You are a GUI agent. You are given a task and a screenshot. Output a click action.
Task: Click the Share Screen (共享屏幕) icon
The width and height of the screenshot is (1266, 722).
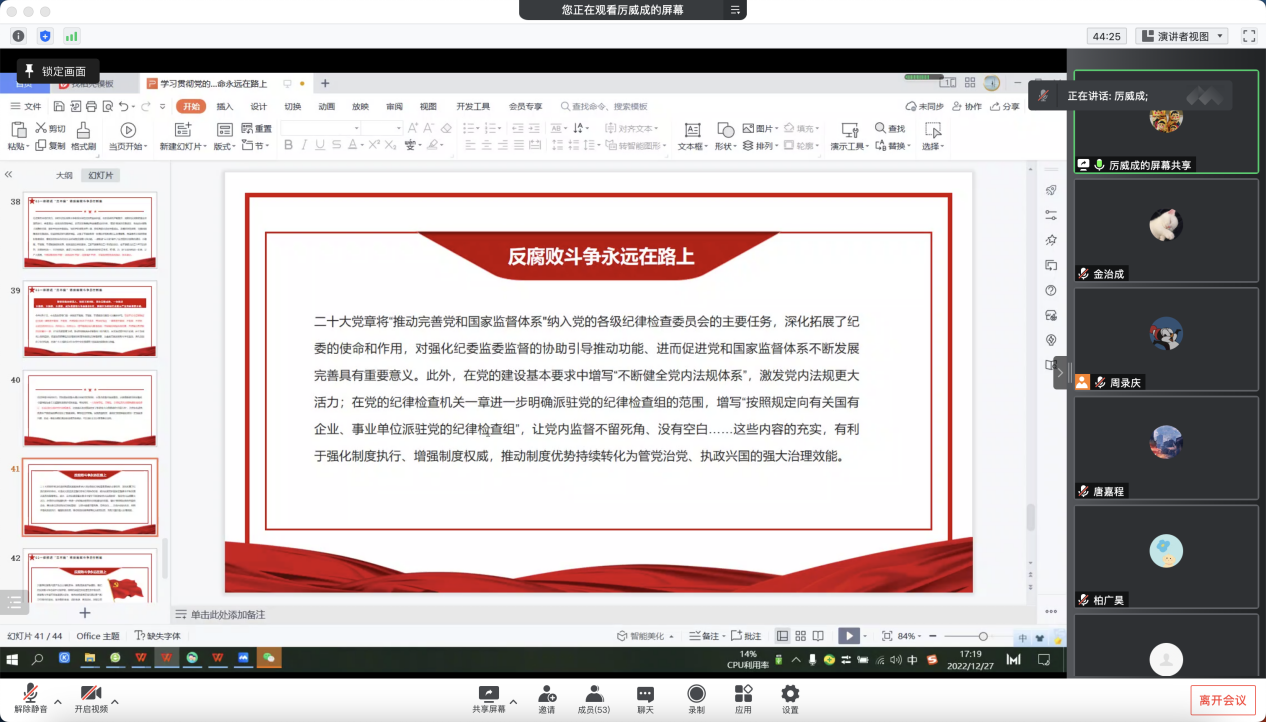pyautogui.click(x=488, y=695)
